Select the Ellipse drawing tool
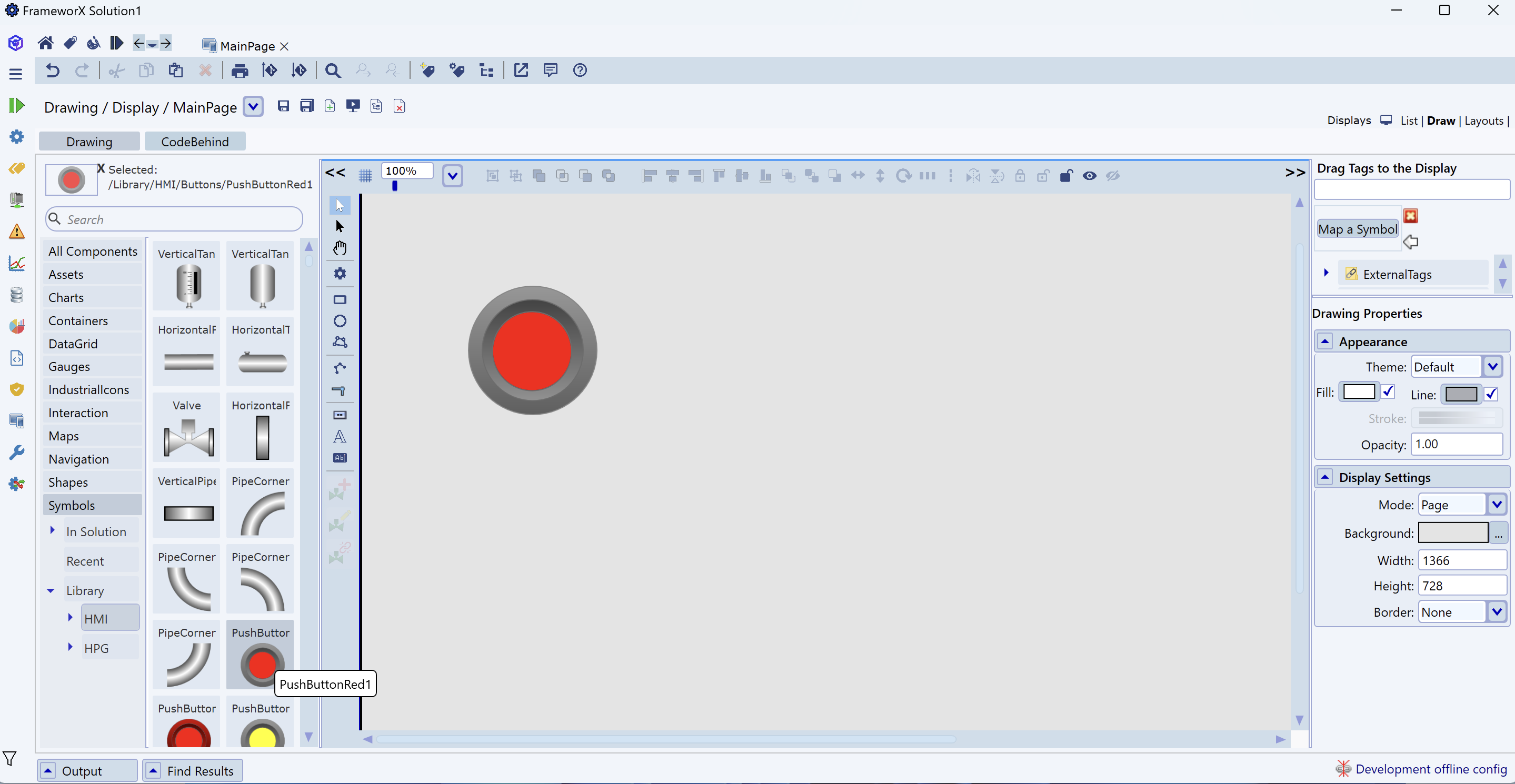 [x=340, y=321]
